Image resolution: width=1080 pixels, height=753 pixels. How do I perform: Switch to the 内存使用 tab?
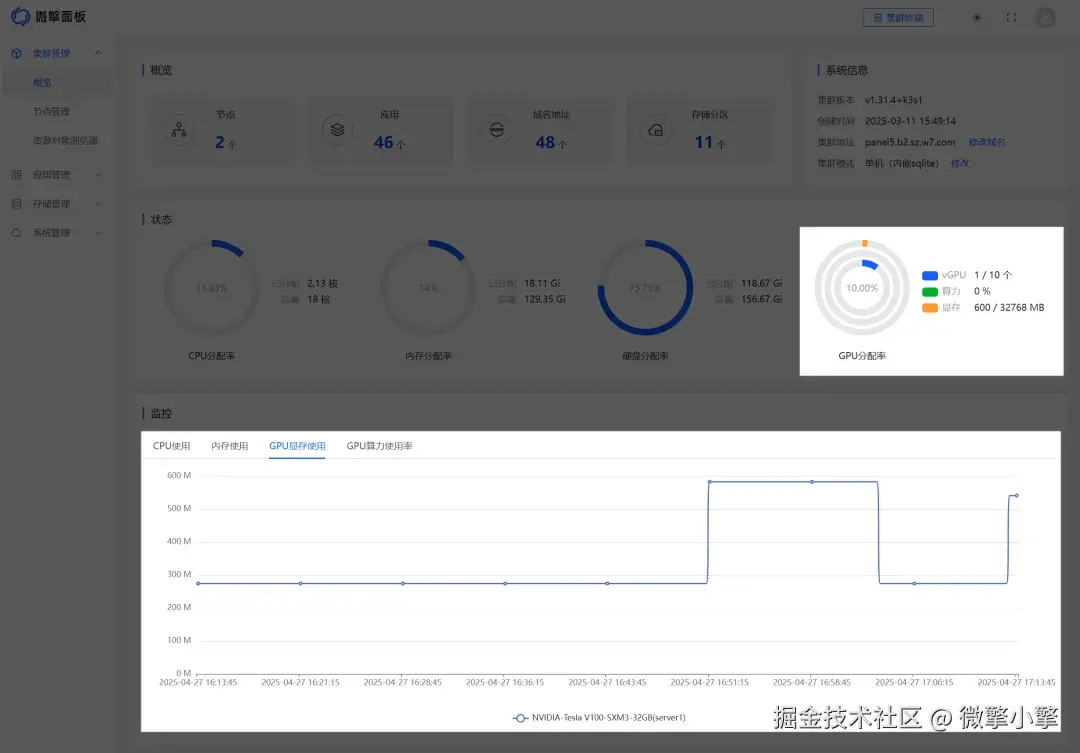pyautogui.click(x=229, y=446)
